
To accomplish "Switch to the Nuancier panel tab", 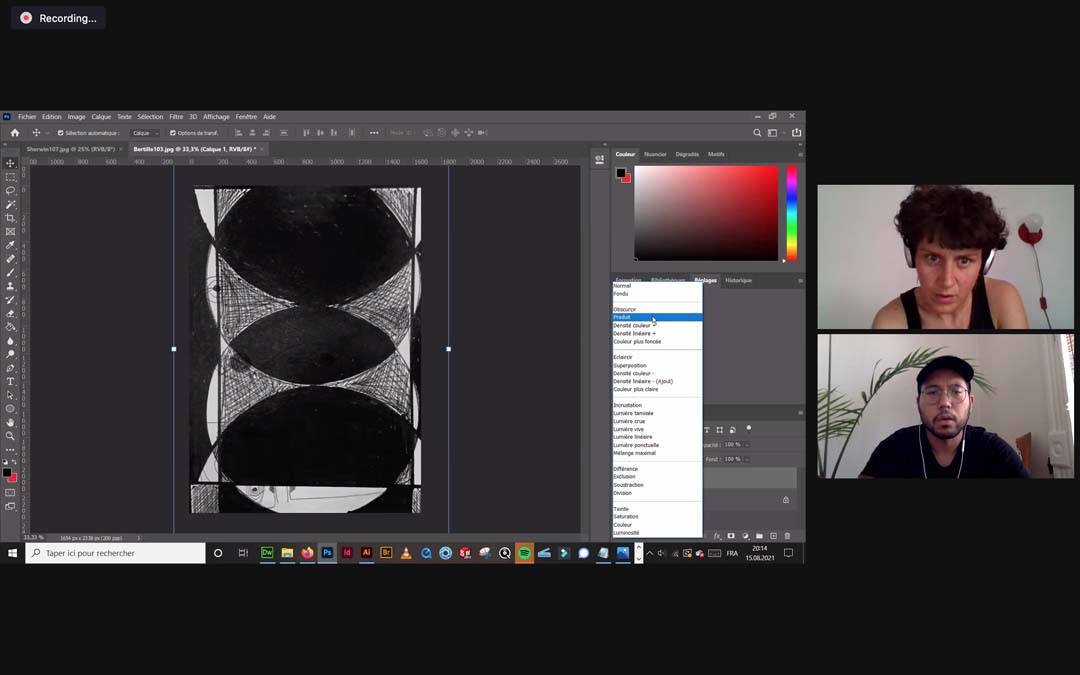I will pos(655,154).
